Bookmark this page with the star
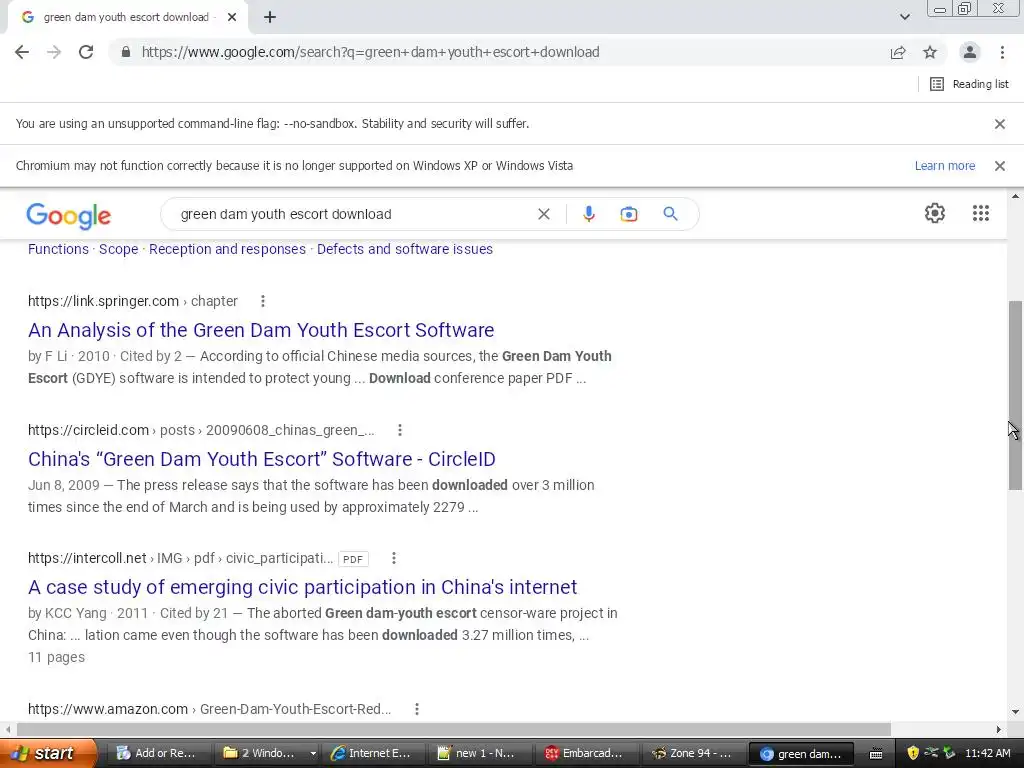The image size is (1024, 768). (x=930, y=52)
